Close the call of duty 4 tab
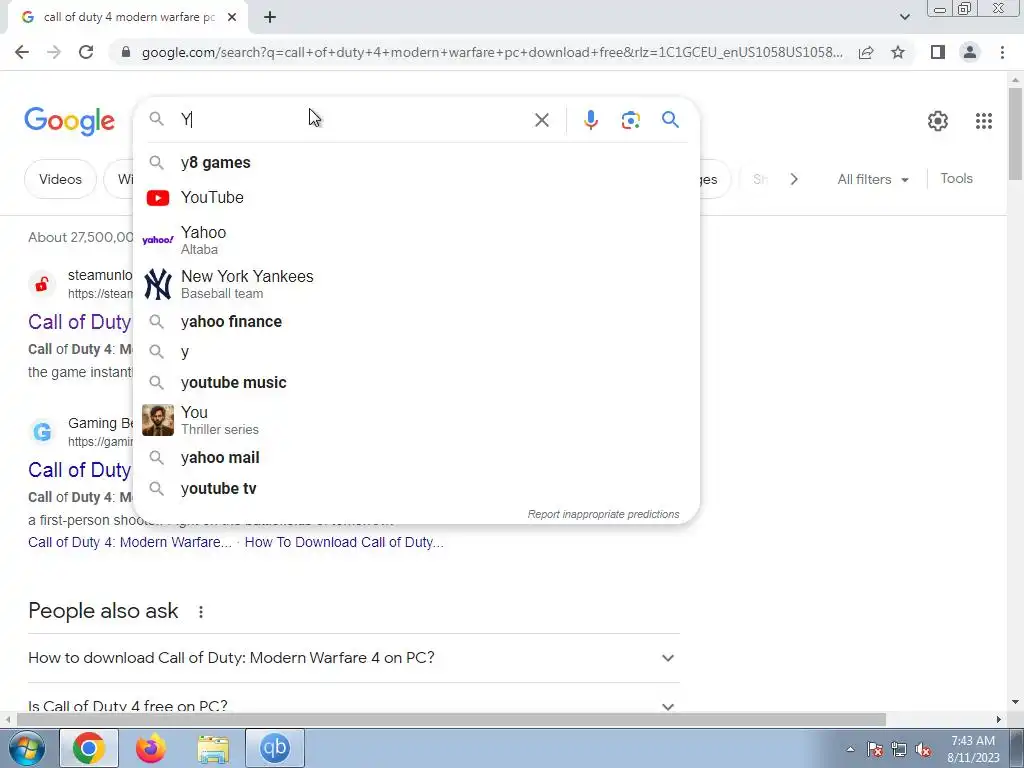The image size is (1024, 768). pyautogui.click(x=232, y=17)
